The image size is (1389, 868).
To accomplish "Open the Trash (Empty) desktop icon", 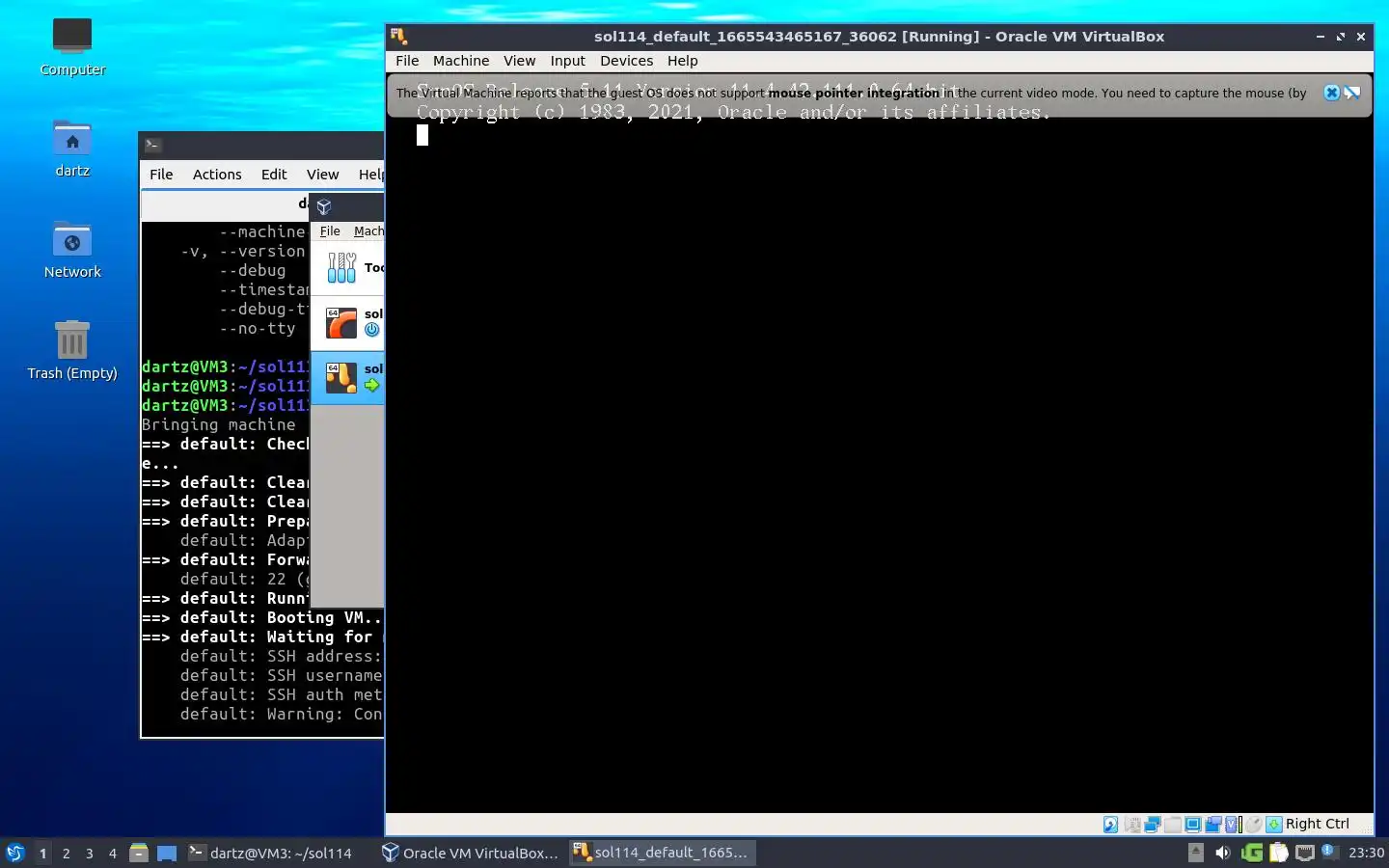I will pos(72,352).
